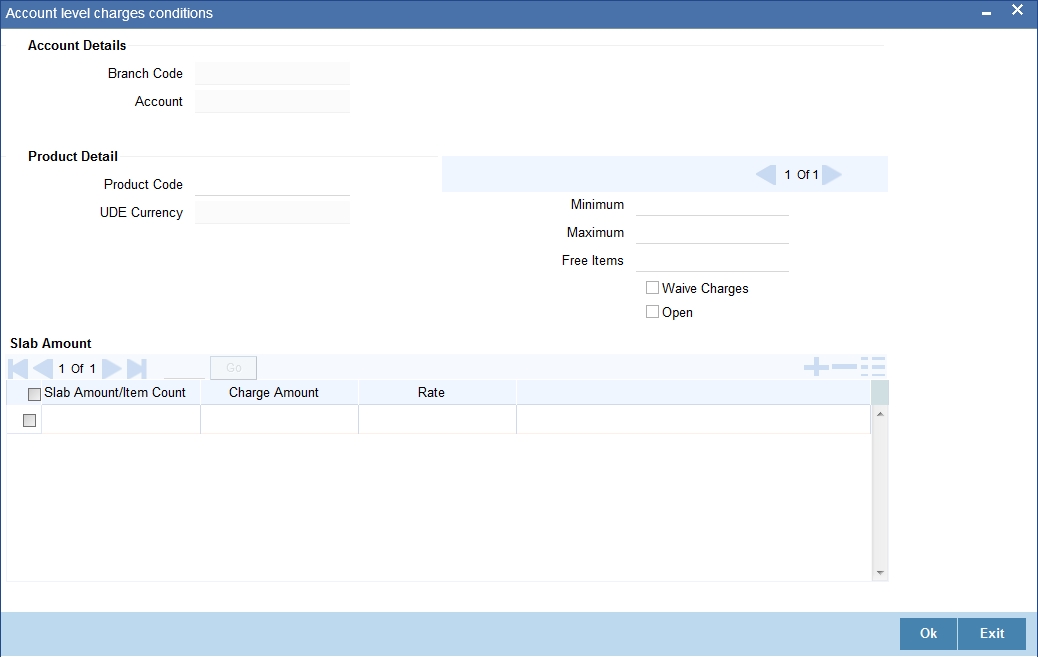Show next product detail record

point(832,175)
